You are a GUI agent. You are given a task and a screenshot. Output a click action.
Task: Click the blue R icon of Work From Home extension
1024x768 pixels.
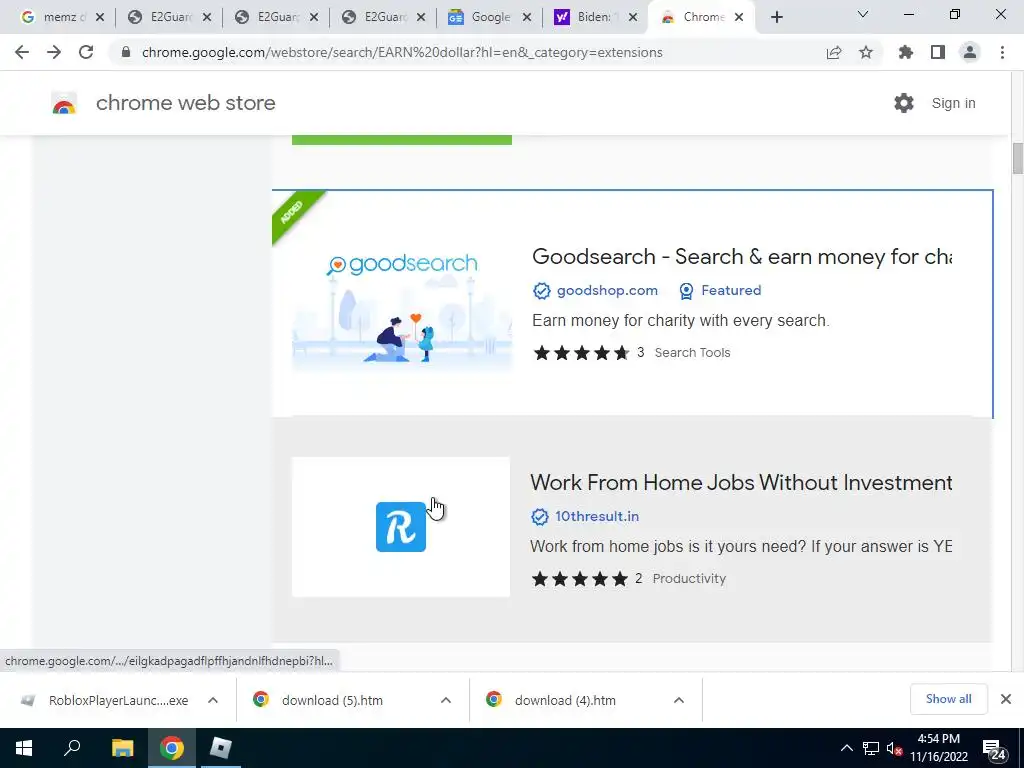401,527
